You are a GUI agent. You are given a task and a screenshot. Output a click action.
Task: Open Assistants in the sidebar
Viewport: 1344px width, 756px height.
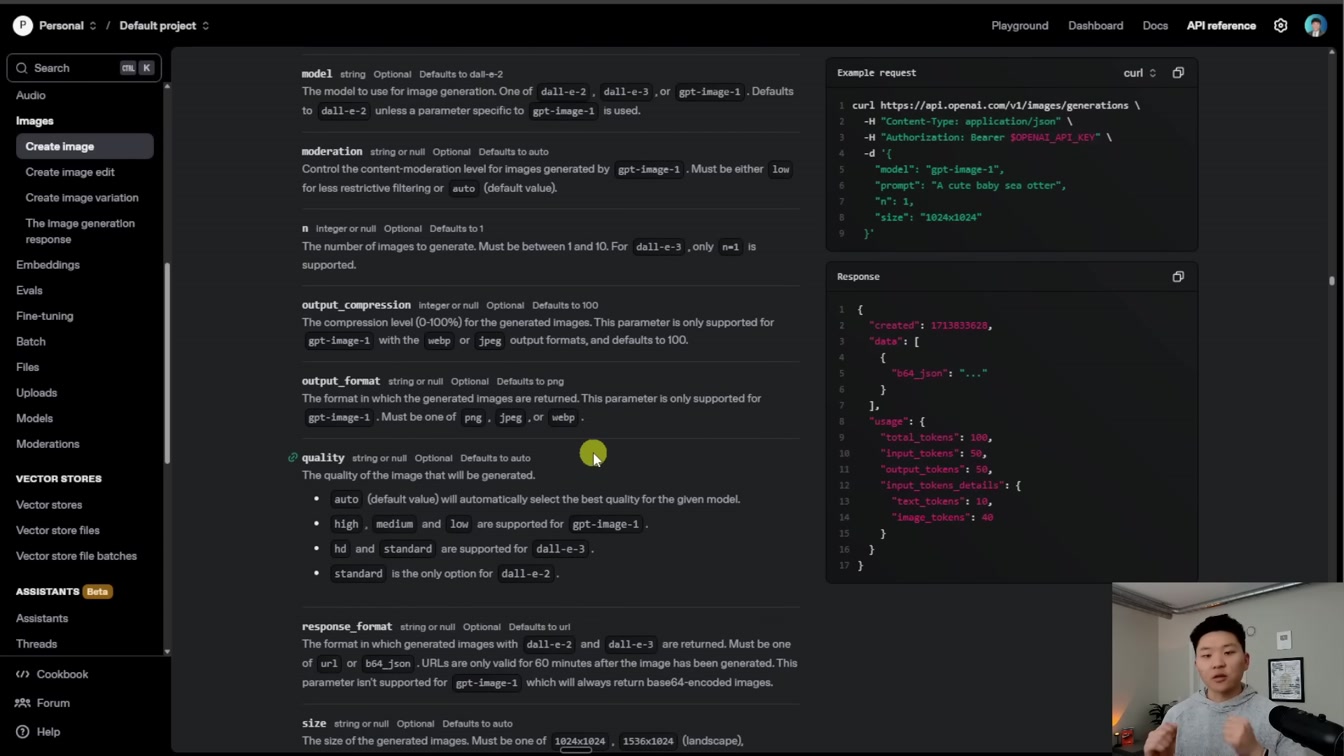click(42, 619)
